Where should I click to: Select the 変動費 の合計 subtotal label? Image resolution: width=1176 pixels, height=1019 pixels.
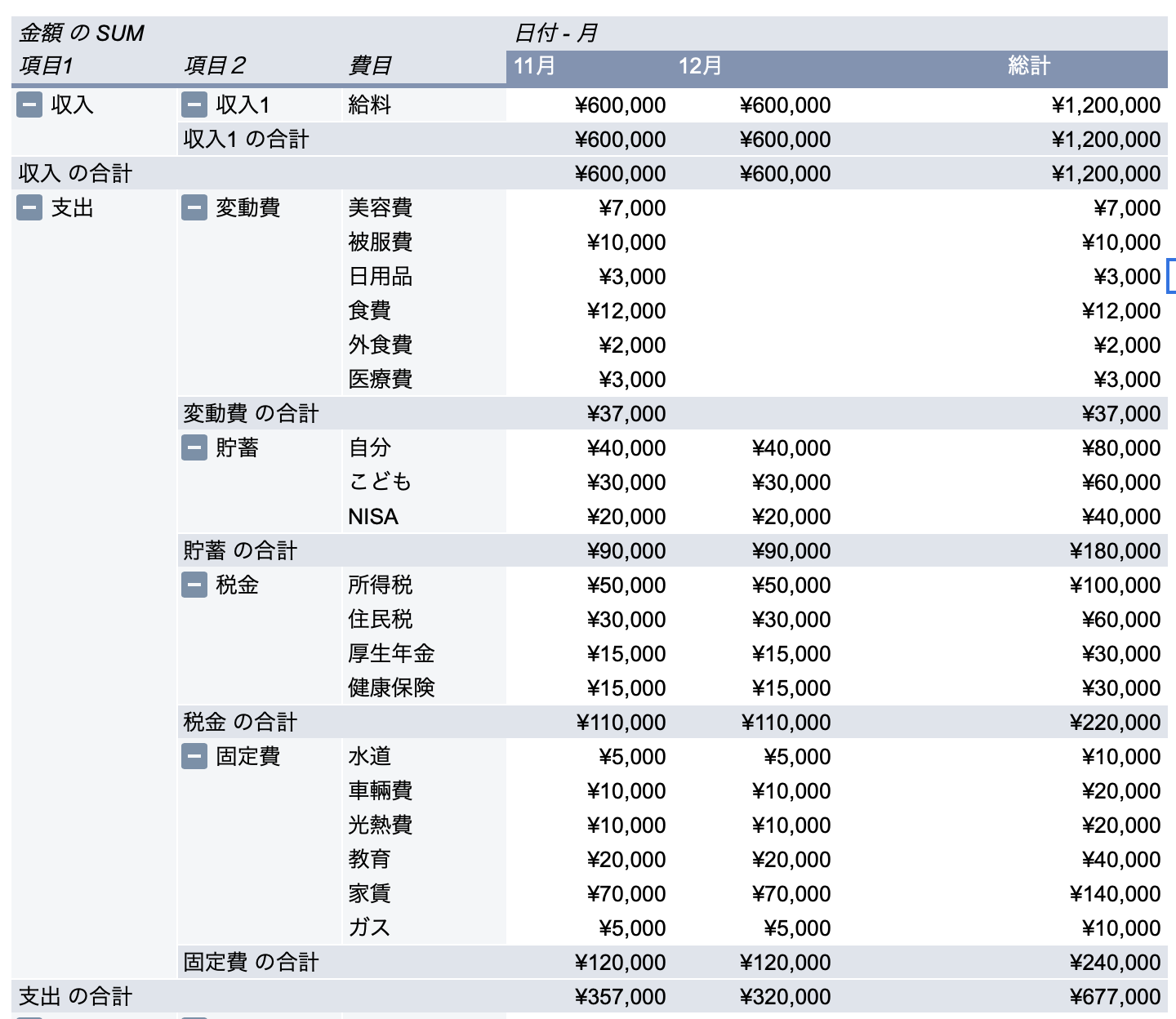click(x=250, y=414)
